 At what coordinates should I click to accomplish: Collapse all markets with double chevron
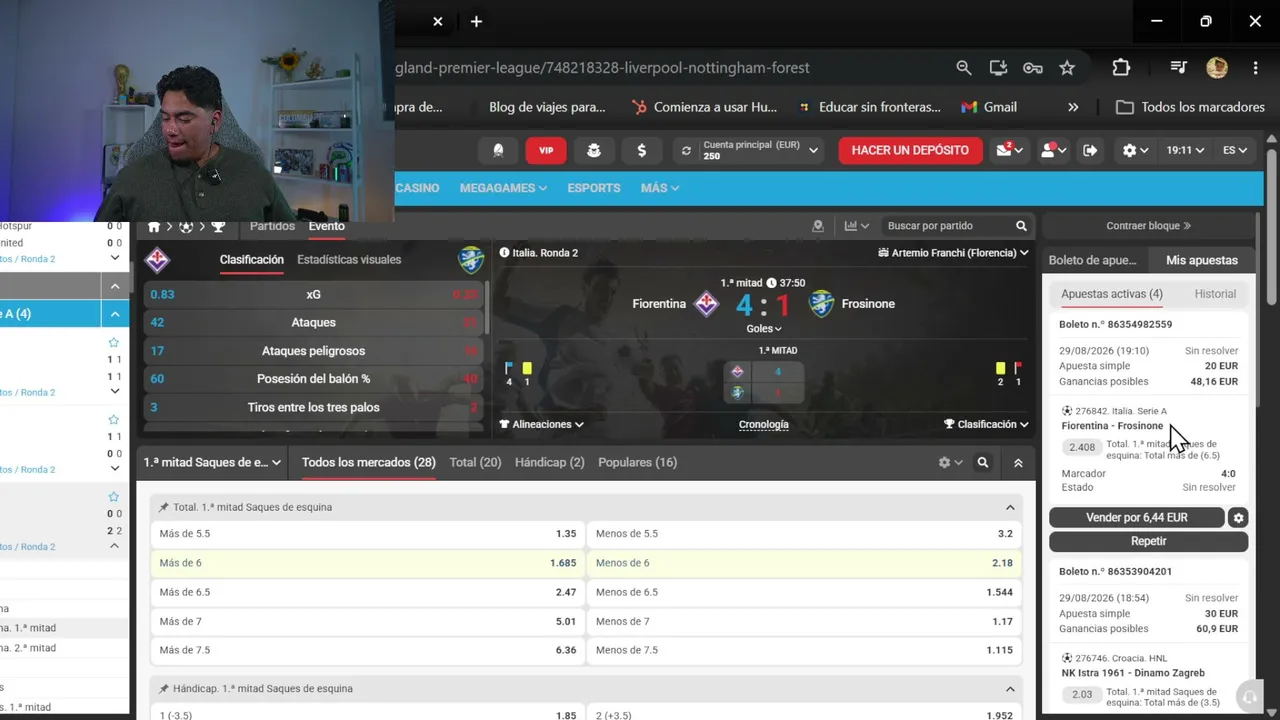[1018, 463]
